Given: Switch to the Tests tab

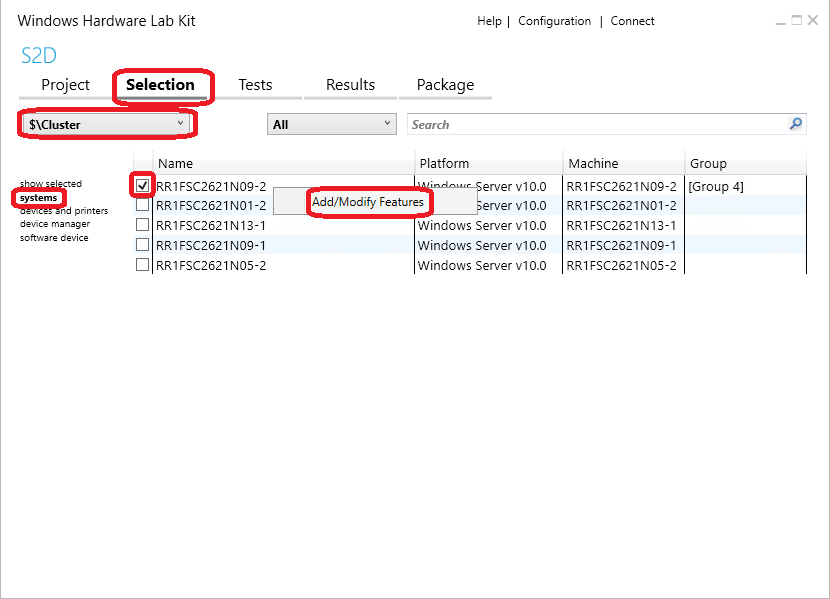Looking at the screenshot, I should [x=255, y=84].
